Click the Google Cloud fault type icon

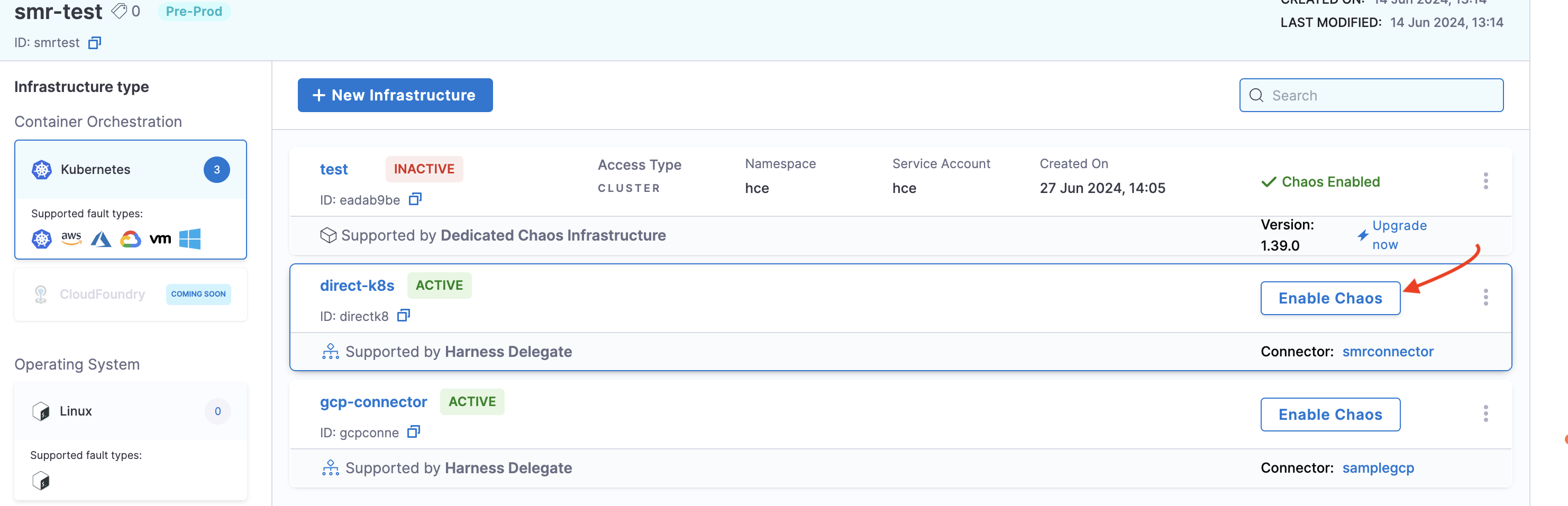click(x=130, y=239)
